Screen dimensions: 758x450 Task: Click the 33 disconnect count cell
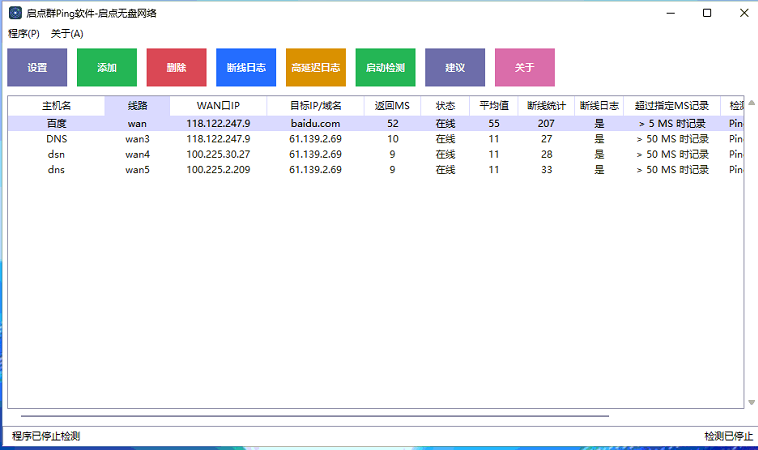click(546, 170)
